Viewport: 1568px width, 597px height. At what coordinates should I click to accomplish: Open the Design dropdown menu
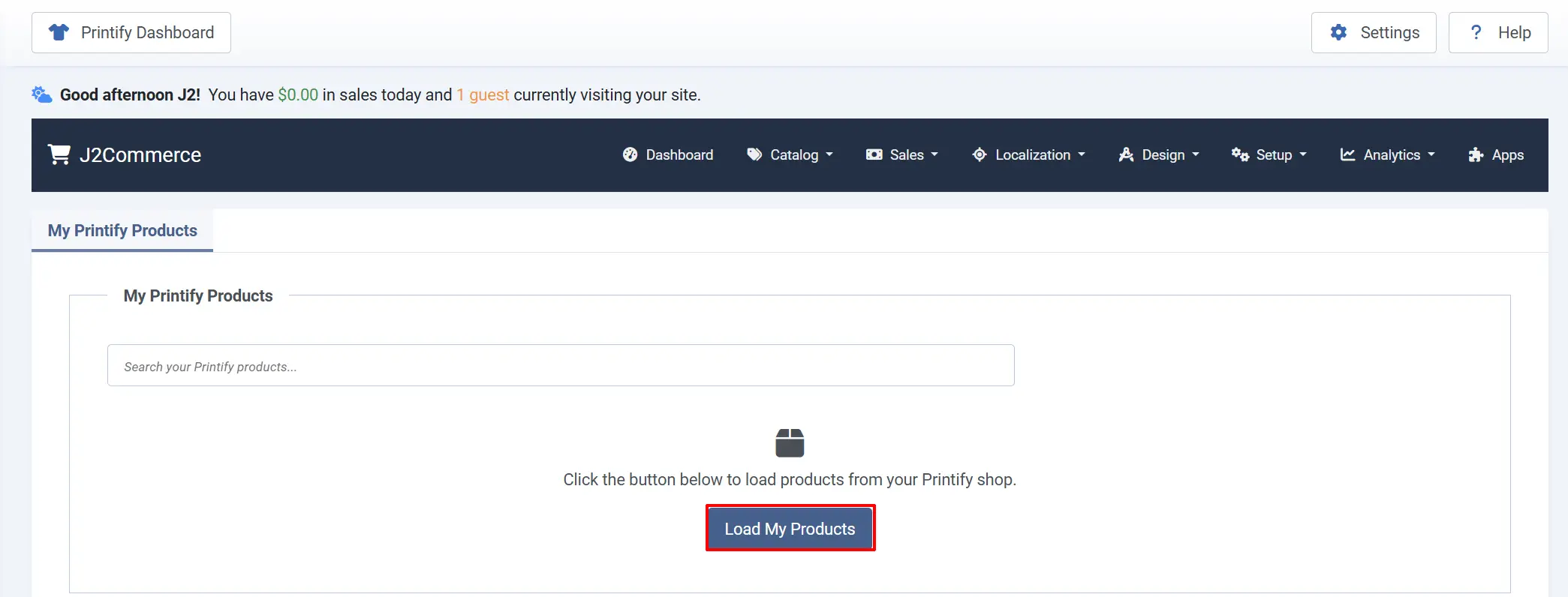pos(1158,154)
